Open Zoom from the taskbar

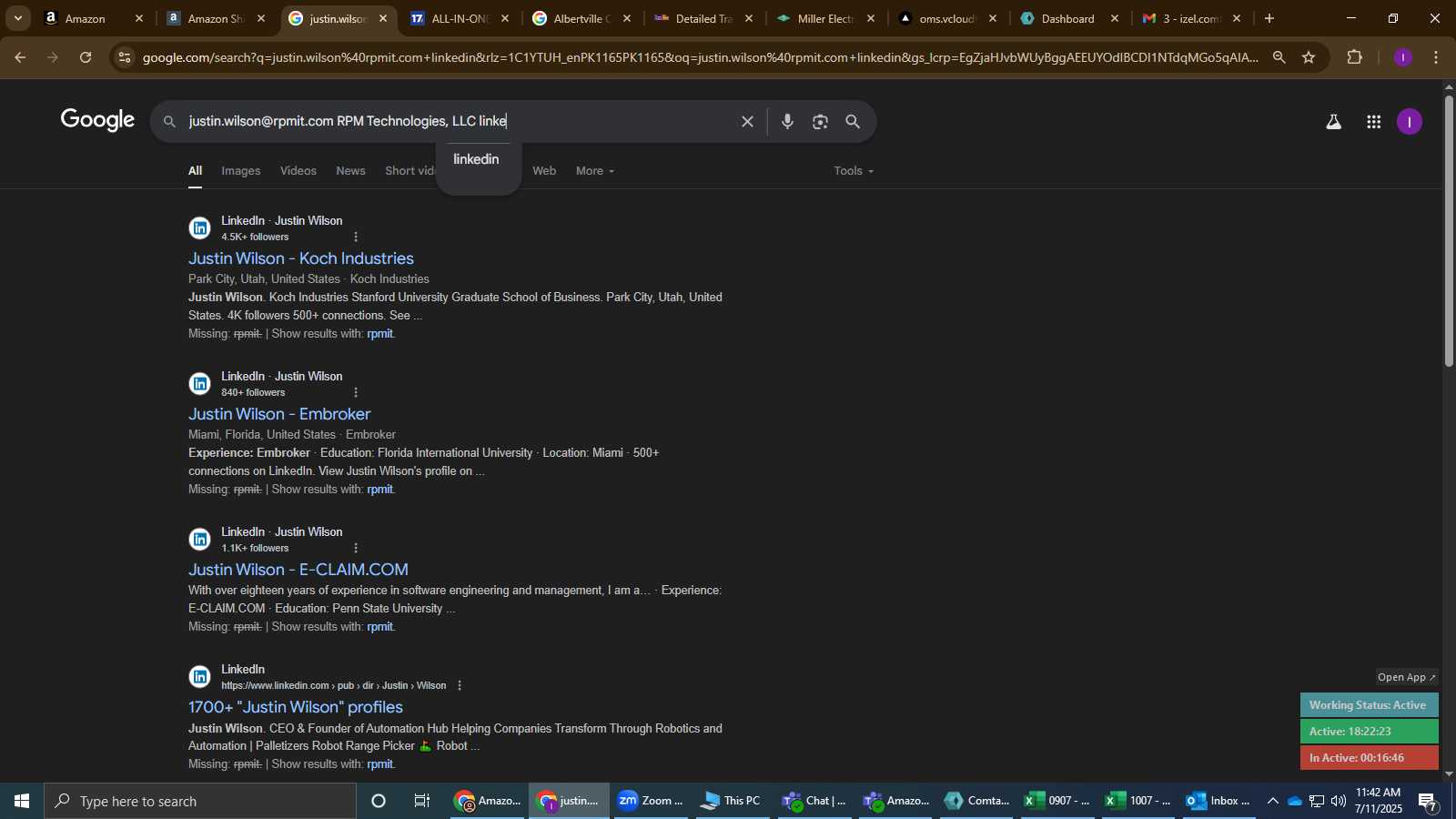(651, 801)
